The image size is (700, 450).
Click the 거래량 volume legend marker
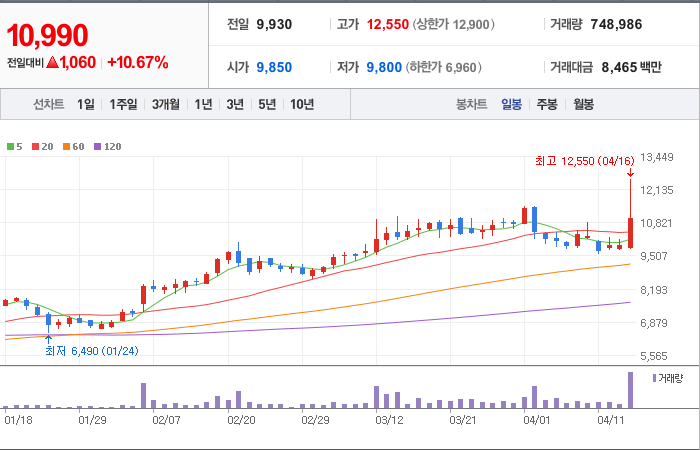667,379
